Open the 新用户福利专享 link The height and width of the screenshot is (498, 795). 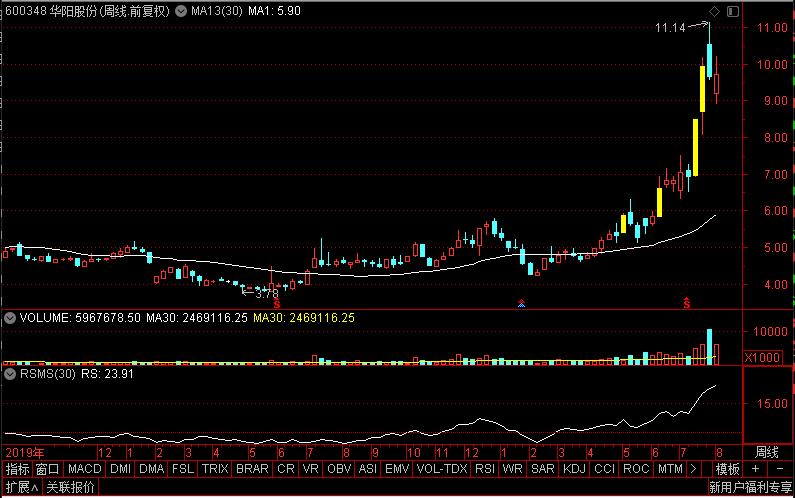[749, 488]
